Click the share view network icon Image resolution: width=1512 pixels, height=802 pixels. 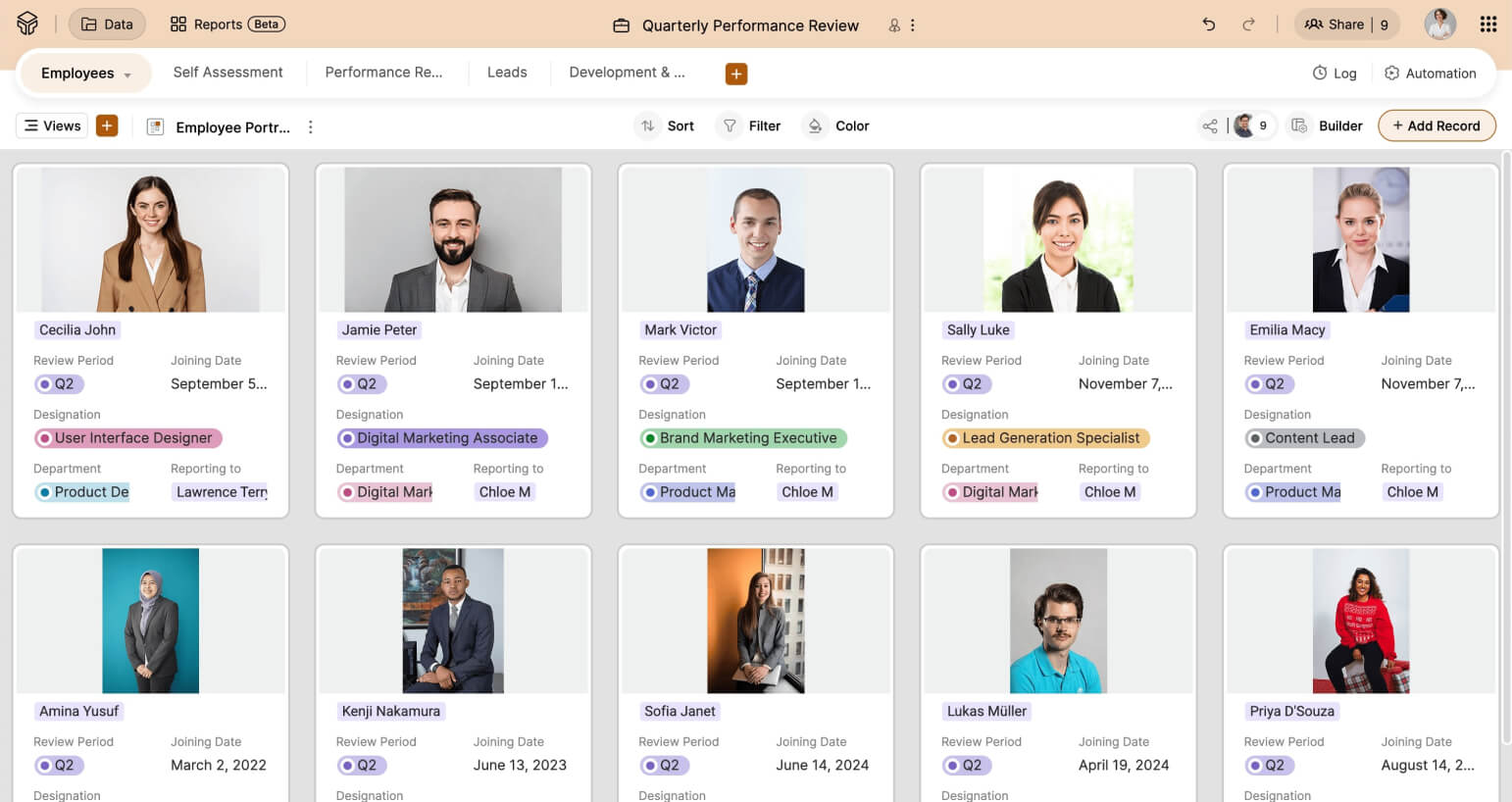(x=1210, y=125)
